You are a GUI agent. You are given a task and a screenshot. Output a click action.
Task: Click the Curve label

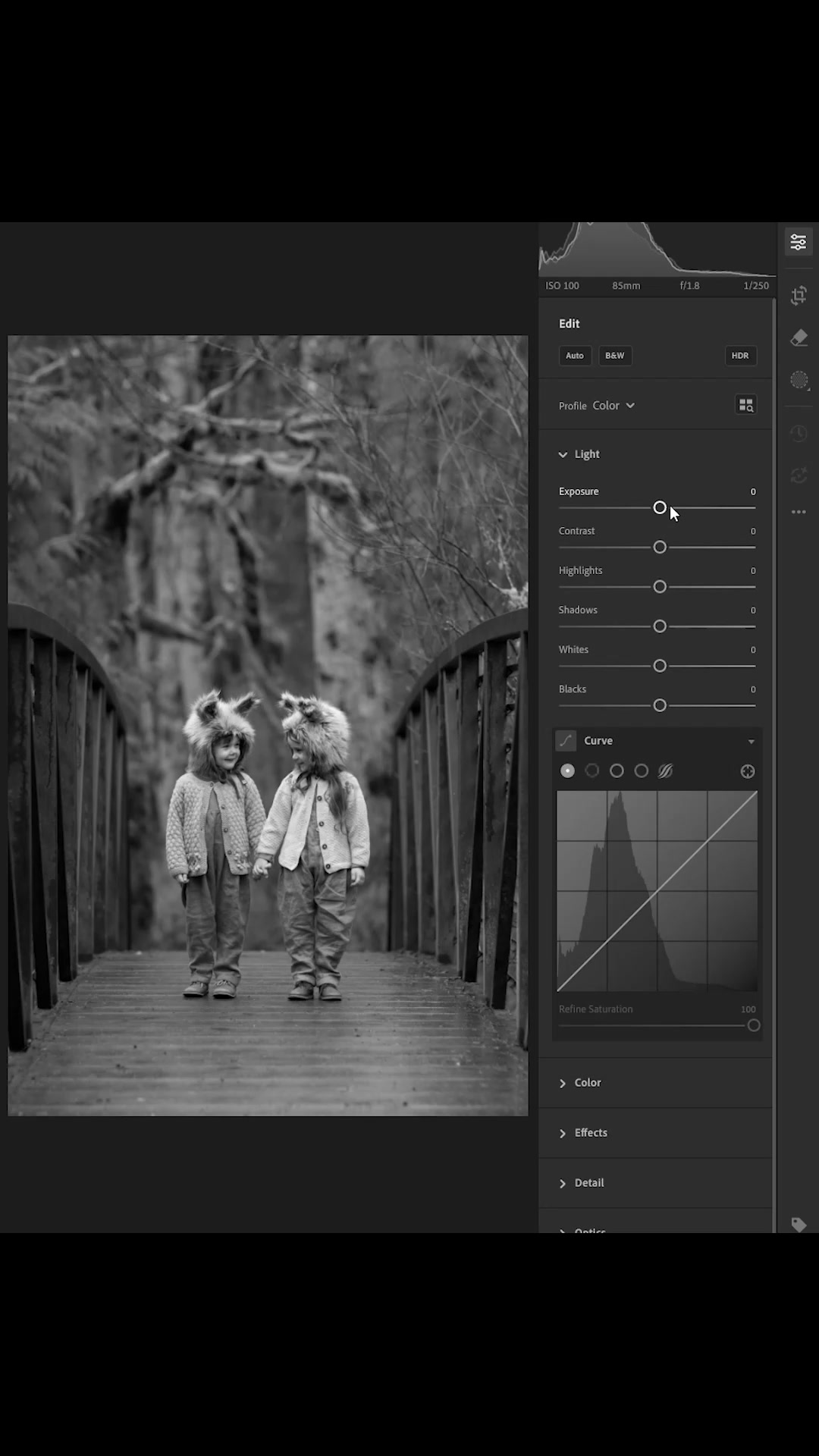coord(598,741)
